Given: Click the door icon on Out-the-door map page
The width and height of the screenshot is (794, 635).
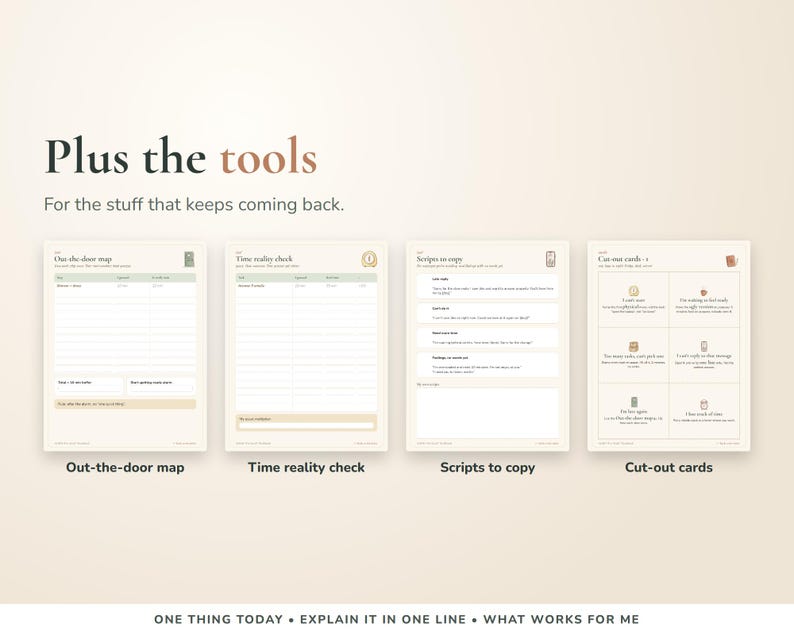Looking at the screenshot, I should [x=189, y=259].
